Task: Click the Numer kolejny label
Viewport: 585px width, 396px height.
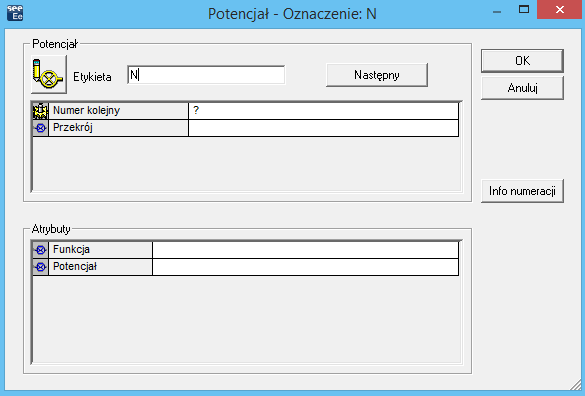Action: (x=86, y=110)
